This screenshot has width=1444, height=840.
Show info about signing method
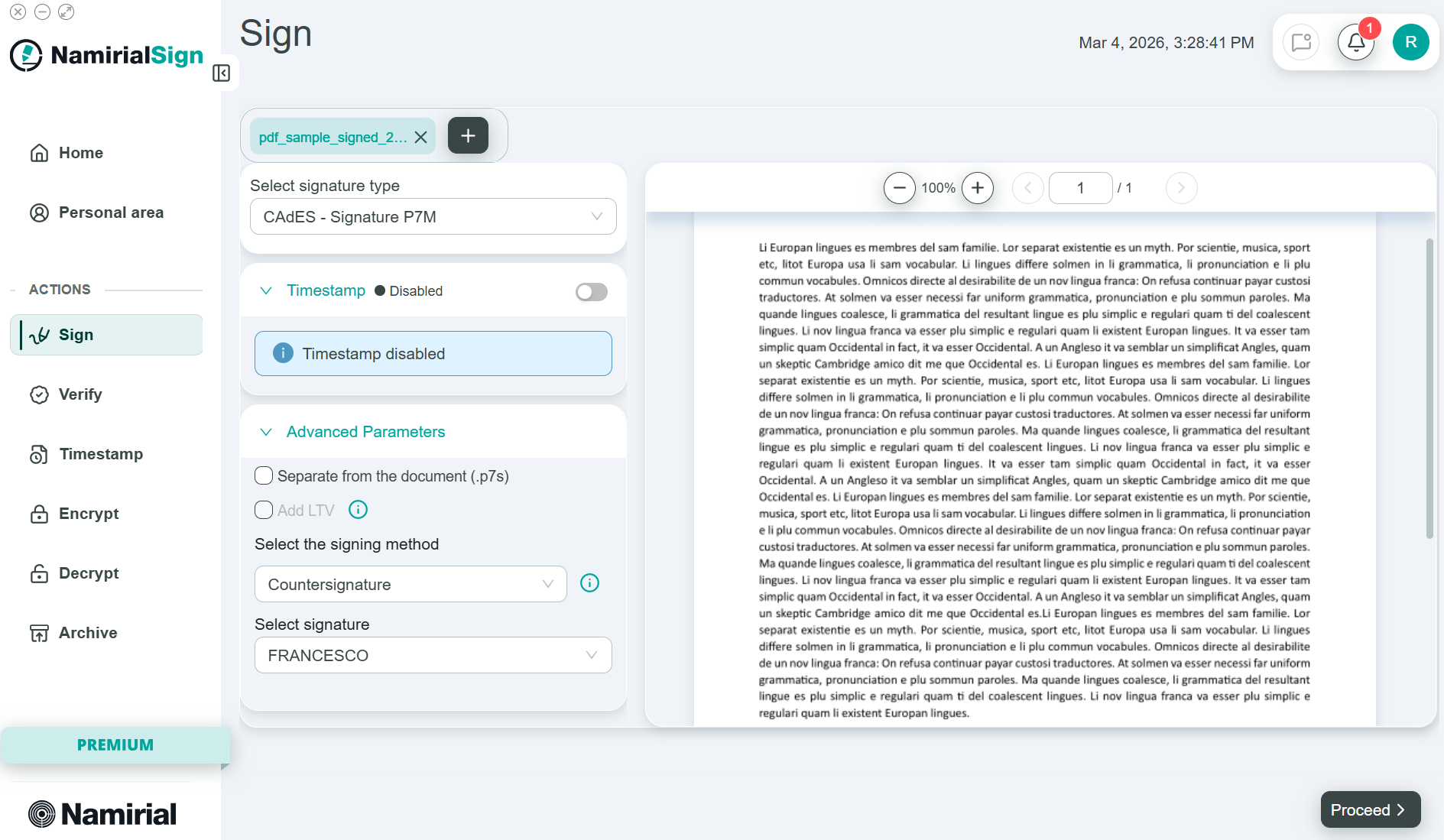click(589, 583)
